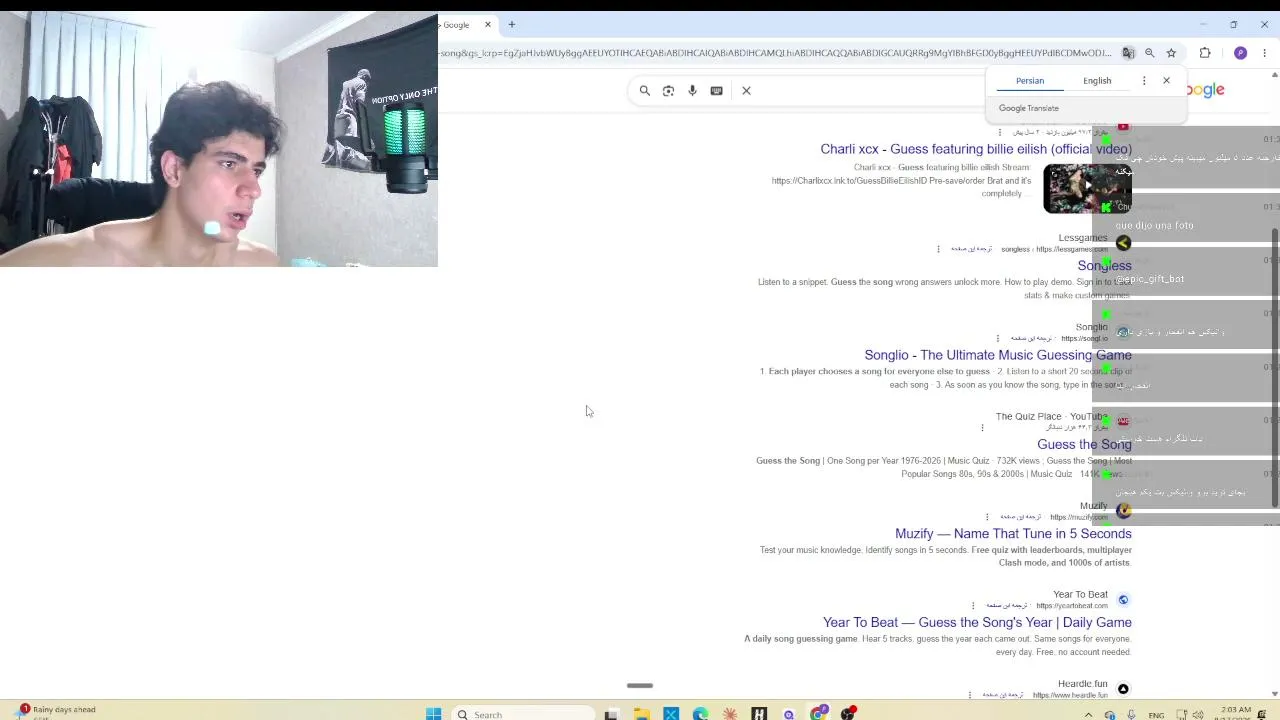
Task: Open more options for Muzify result
Action: click(987, 517)
